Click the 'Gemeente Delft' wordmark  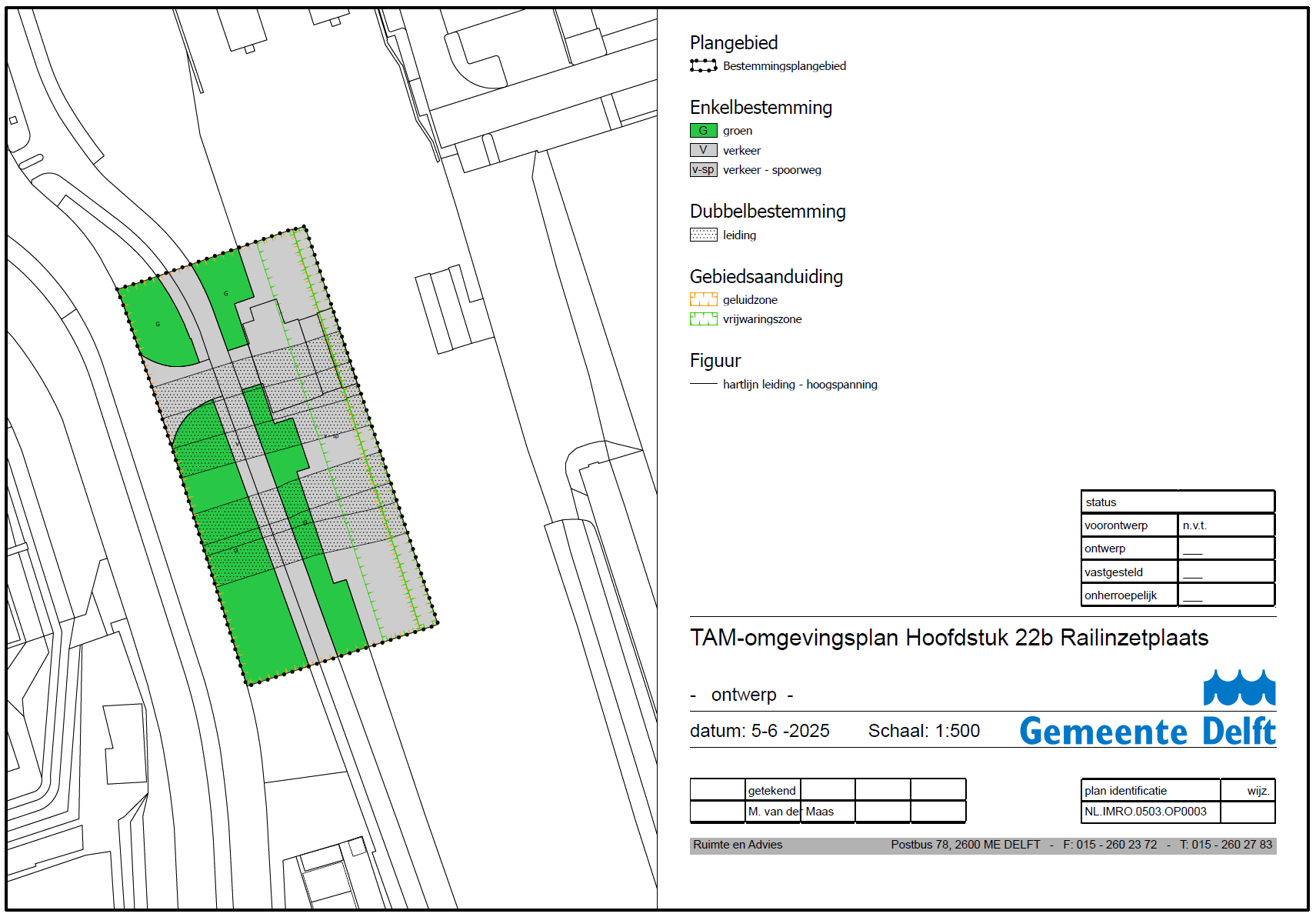[1148, 731]
